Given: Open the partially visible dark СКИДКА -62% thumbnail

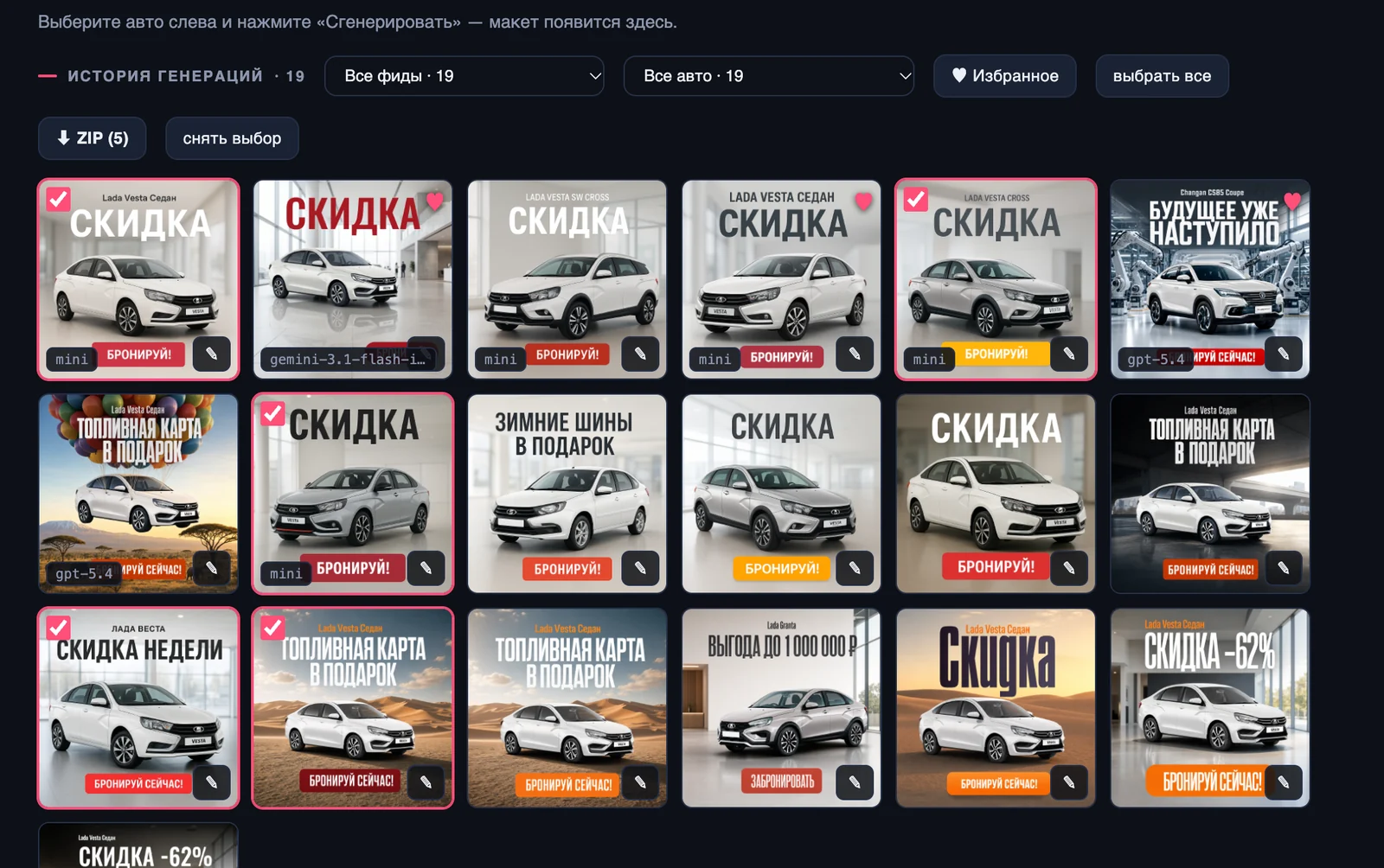Looking at the screenshot, I should [138, 846].
